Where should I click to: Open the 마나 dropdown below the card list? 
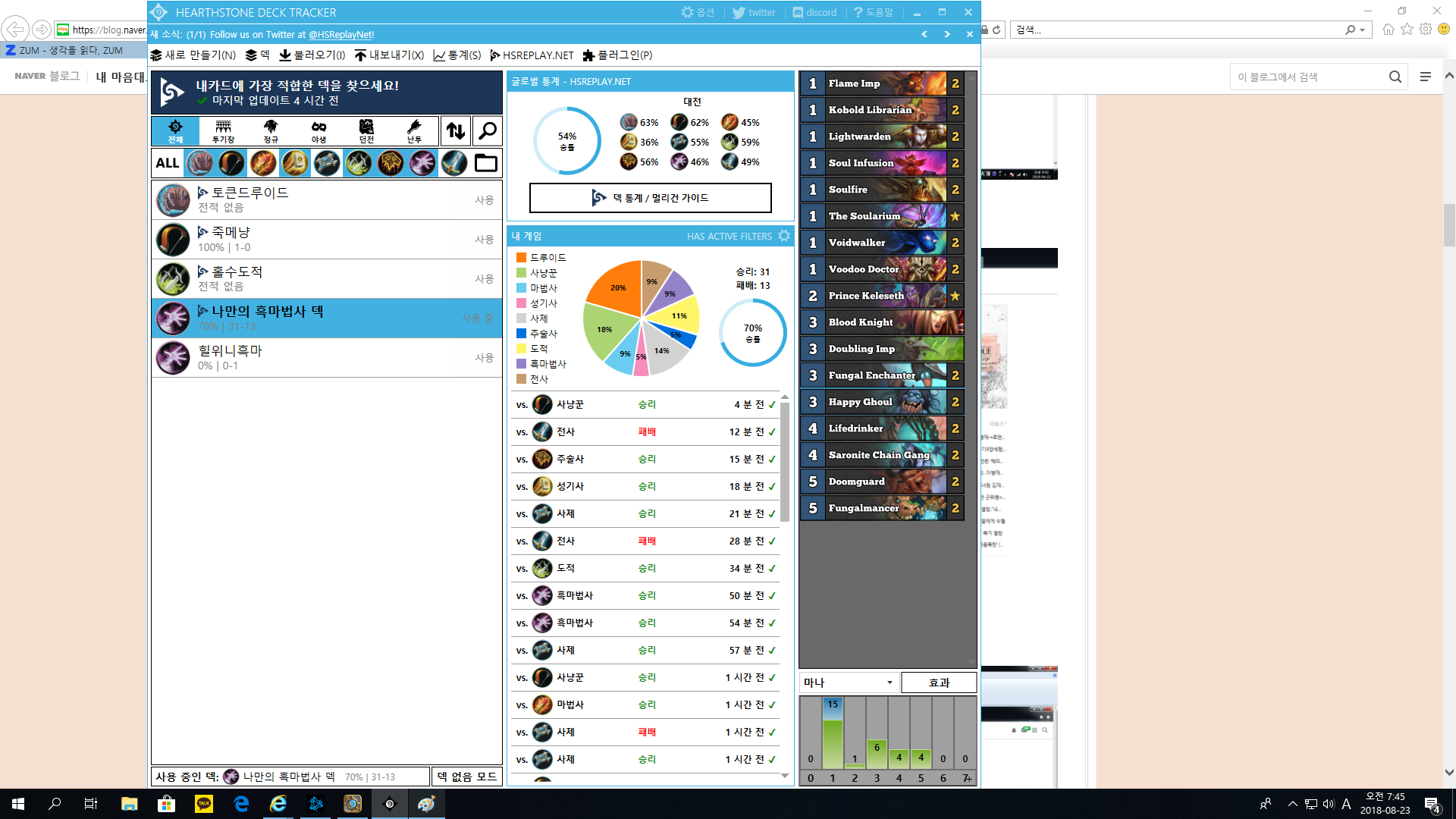coord(849,682)
